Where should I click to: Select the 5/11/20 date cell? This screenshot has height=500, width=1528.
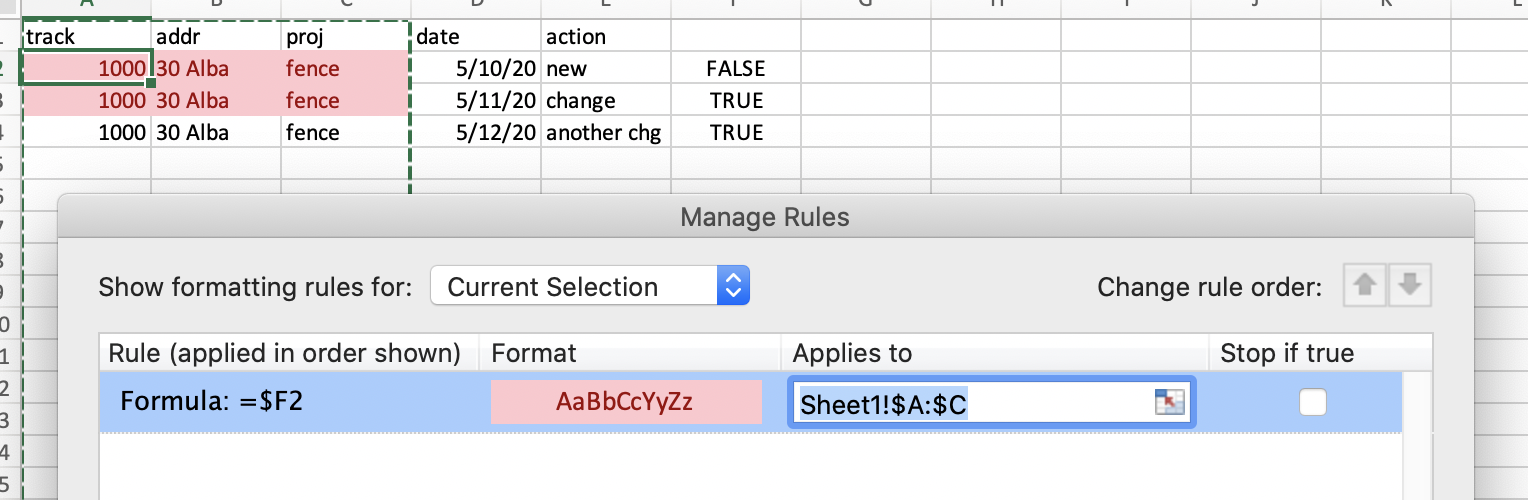pyautogui.click(x=476, y=100)
